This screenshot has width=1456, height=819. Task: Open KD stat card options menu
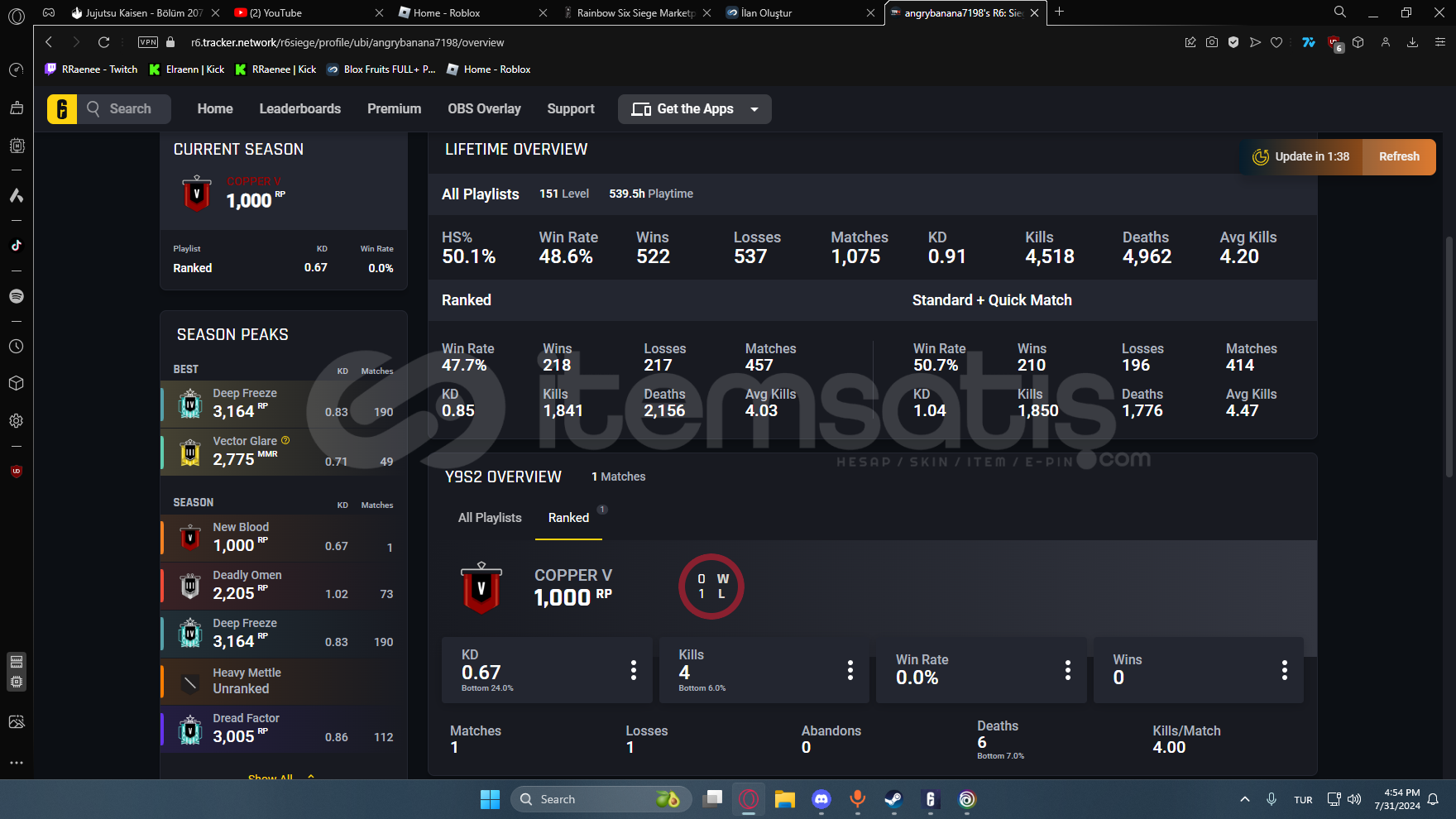pyautogui.click(x=634, y=670)
